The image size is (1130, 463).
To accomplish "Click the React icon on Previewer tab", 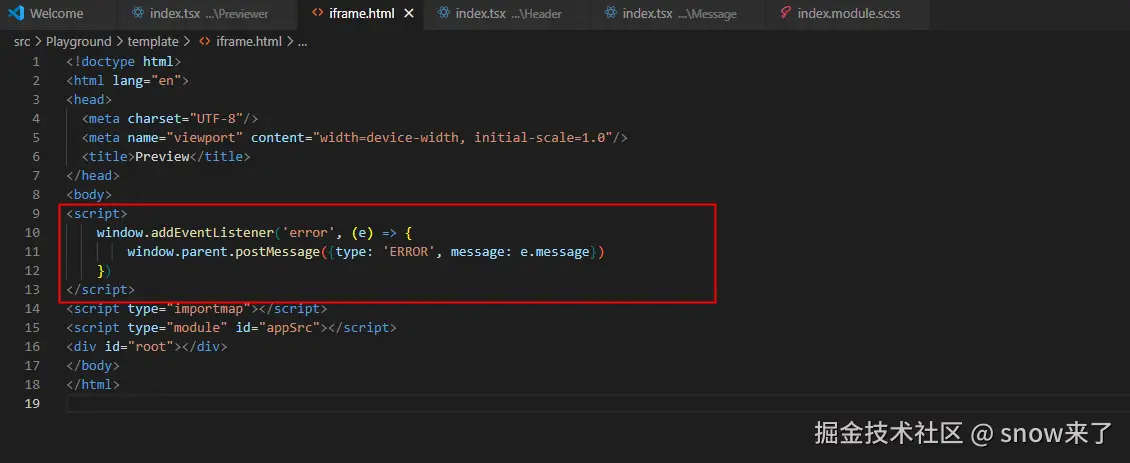I will point(138,14).
